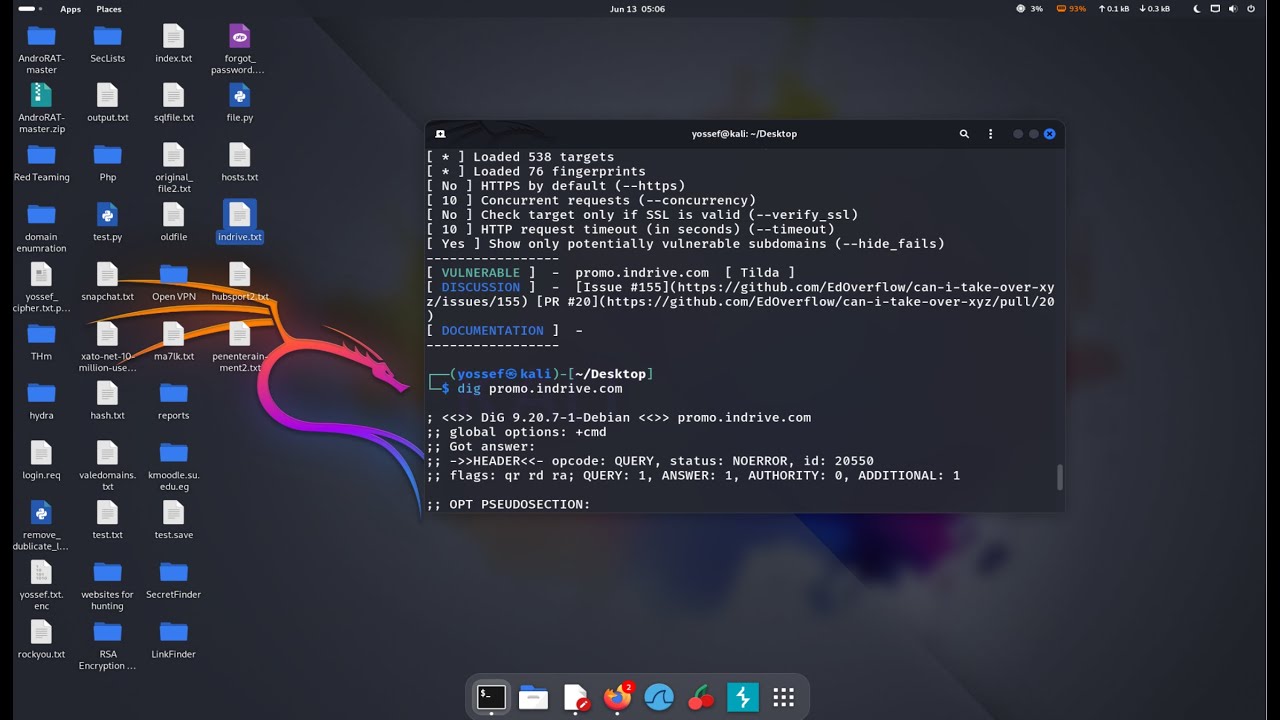This screenshot has height=720, width=1280.
Task: Select the test.py file icon
Action: tap(107, 223)
